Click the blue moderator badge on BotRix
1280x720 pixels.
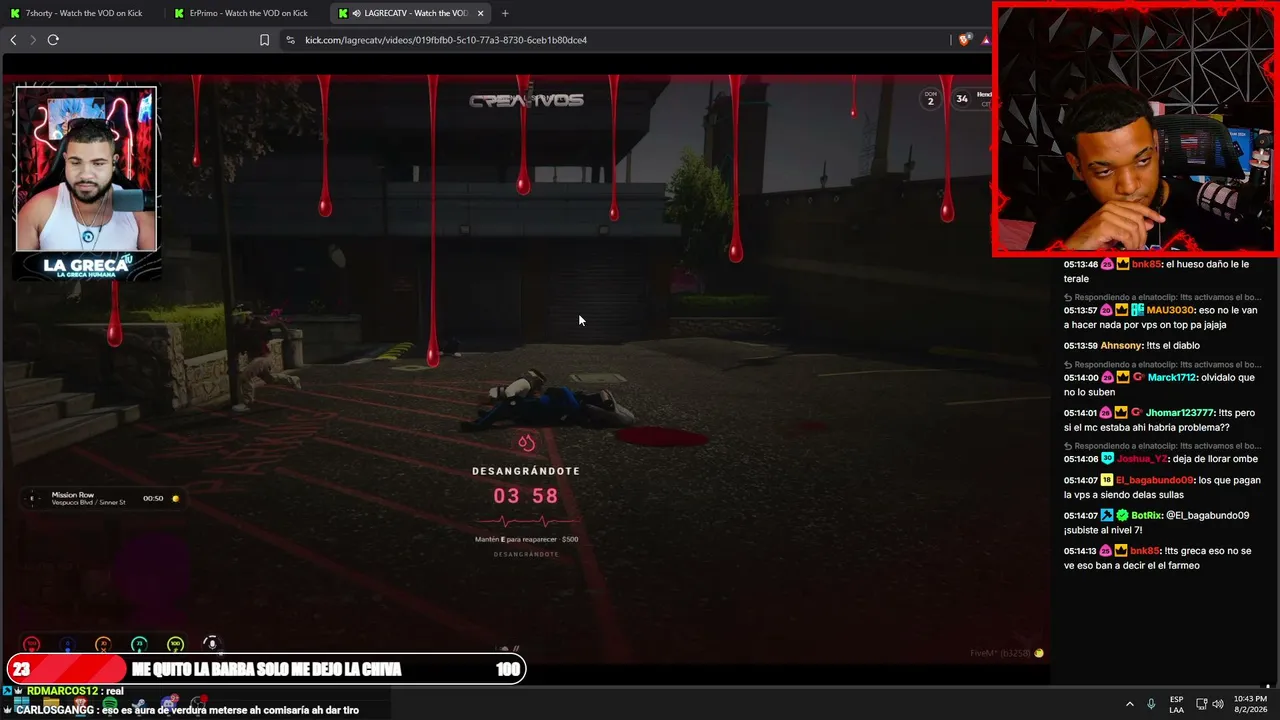tap(1107, 515)
